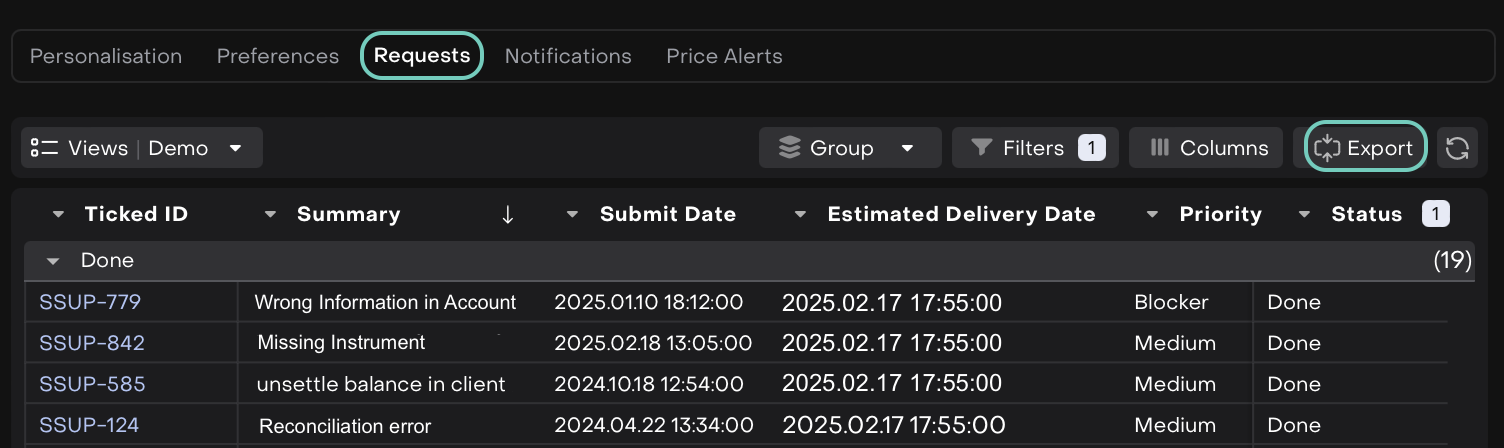Click the Columns bars icon

[x=1160, y=148]
